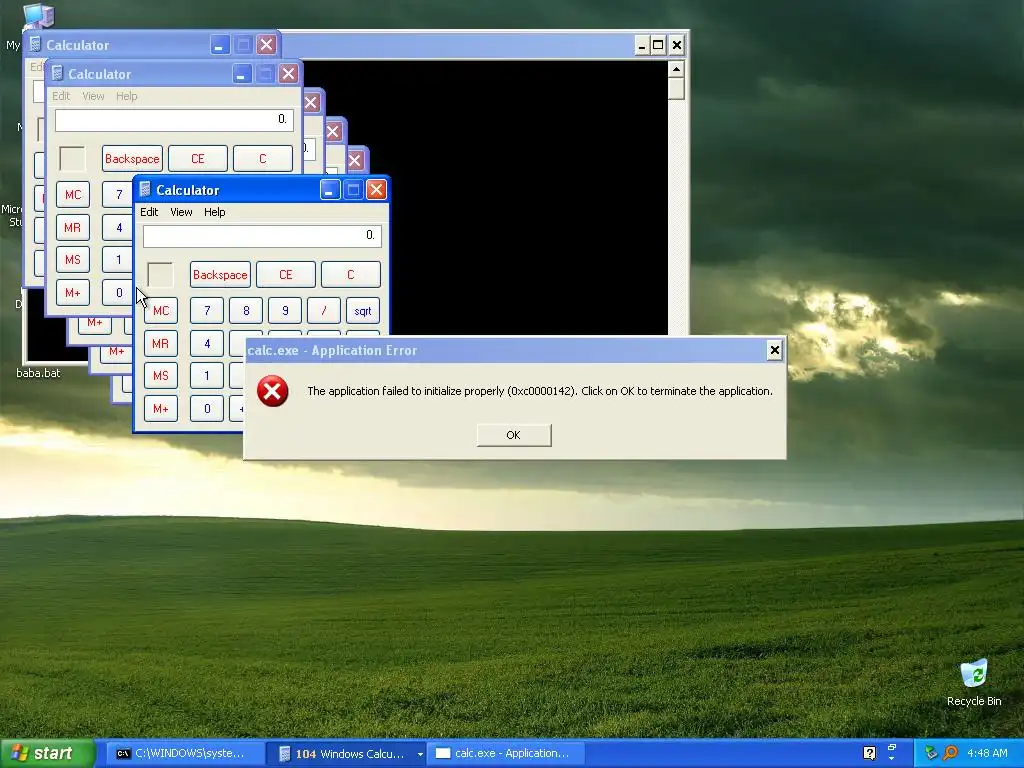Screen dimensions: 1024x768
Task: Click the memory indicator box in front Calculator
Action: pos(161,275)
